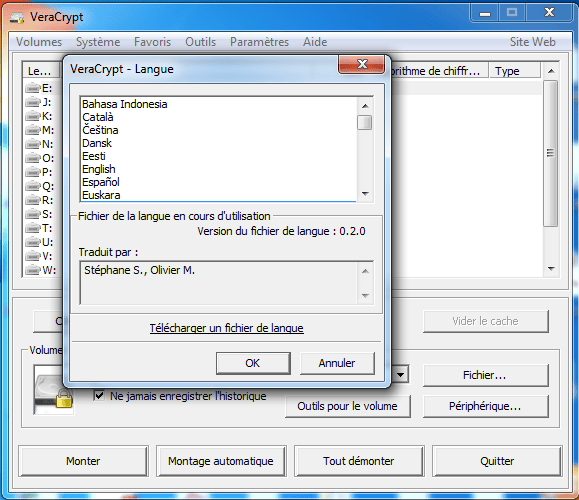Select the E: drive icon in volume list

point(32,88)
